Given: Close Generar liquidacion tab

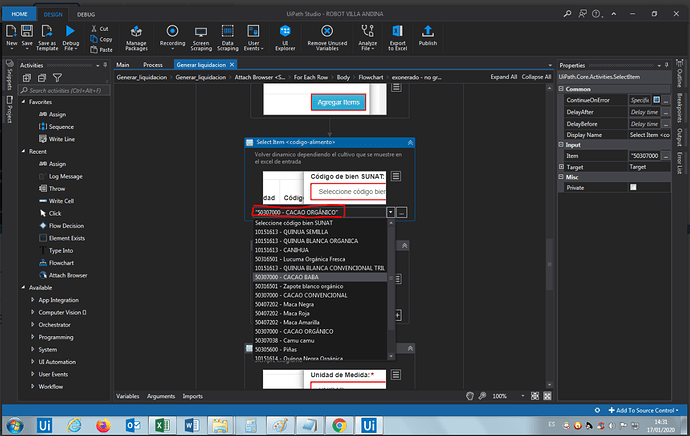Looking at the screenshot, I should [x=232, y=65].
